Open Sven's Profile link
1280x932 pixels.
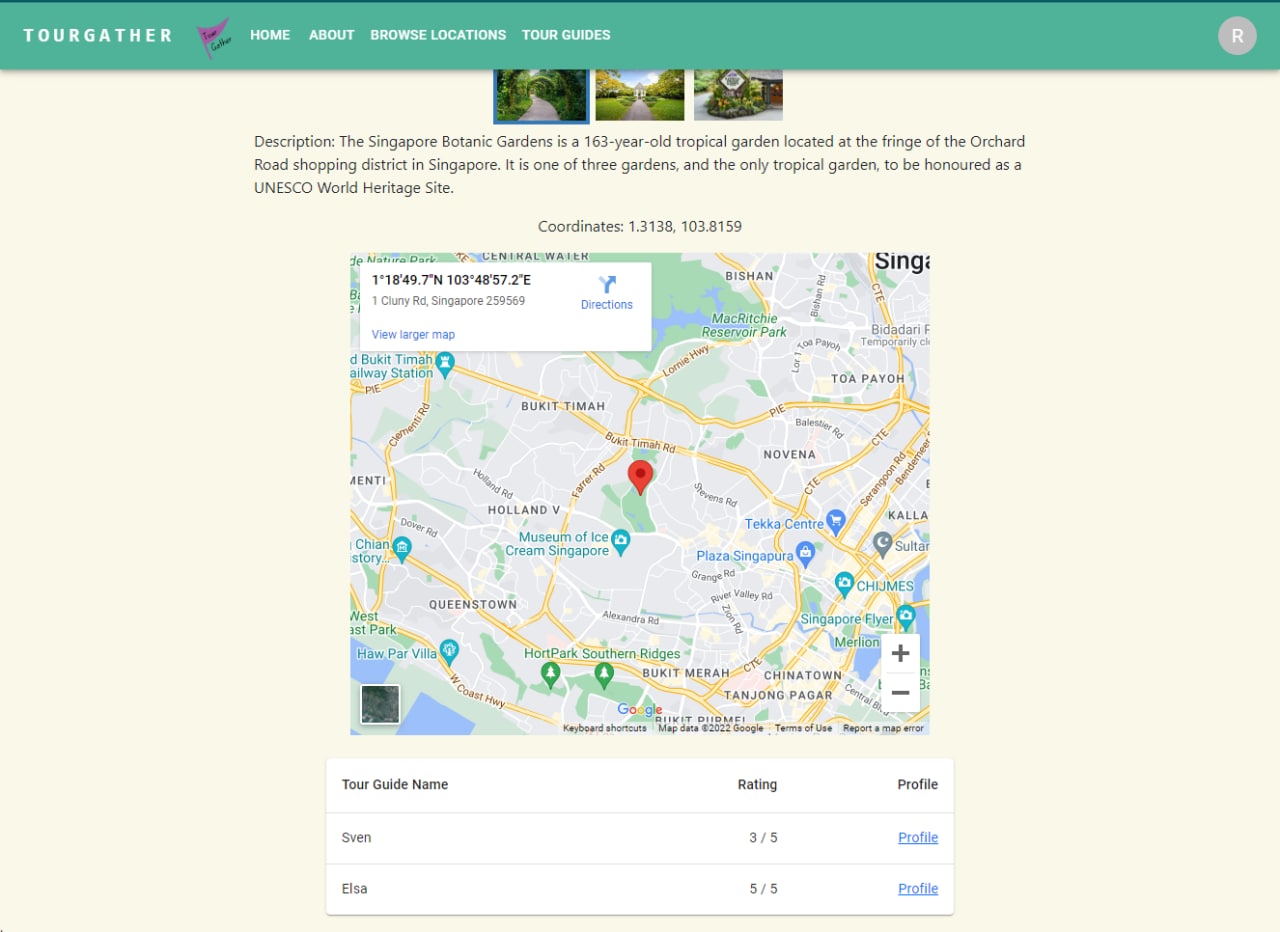pos(918,838)
